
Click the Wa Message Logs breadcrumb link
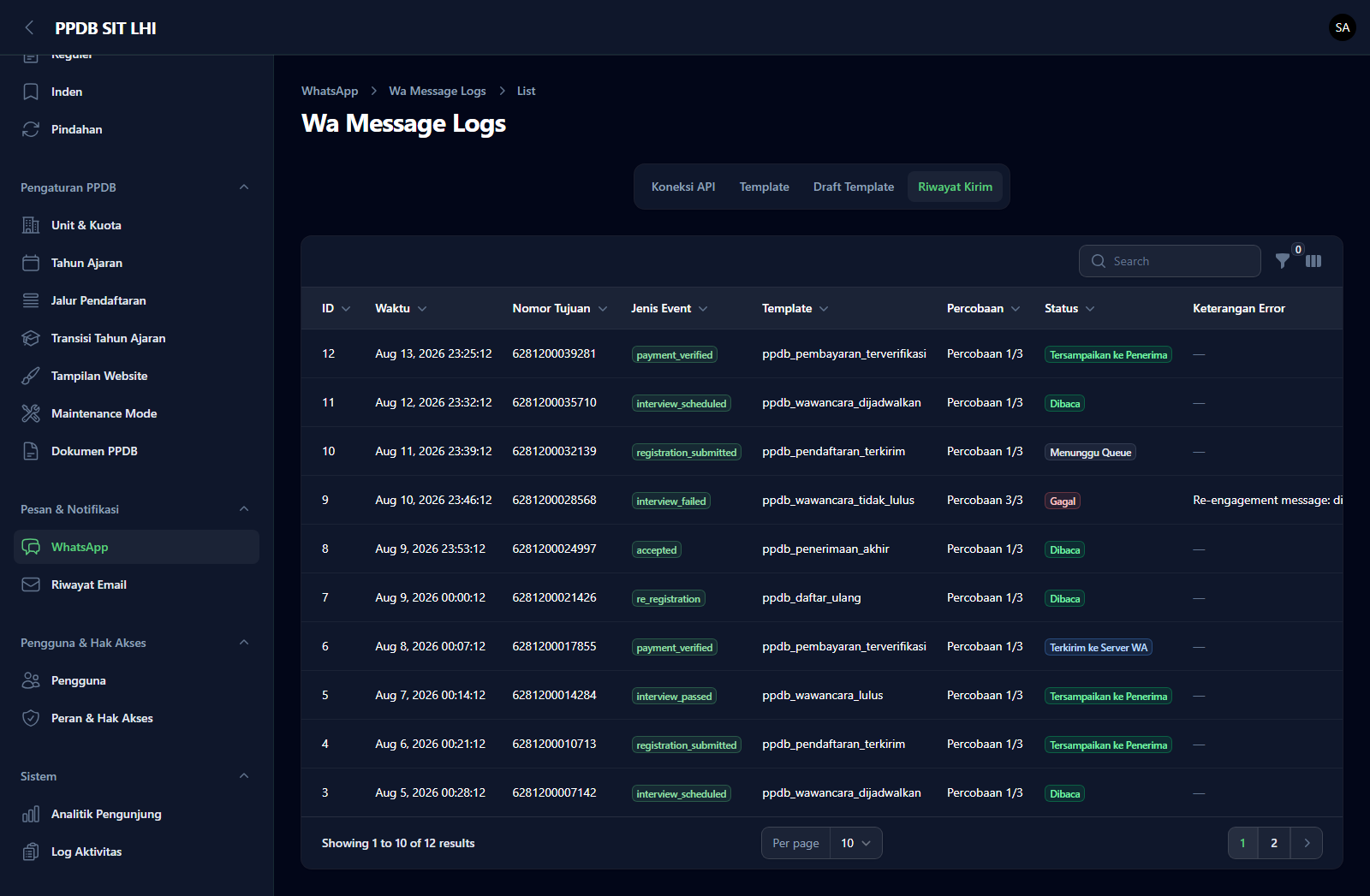point(438,91)
